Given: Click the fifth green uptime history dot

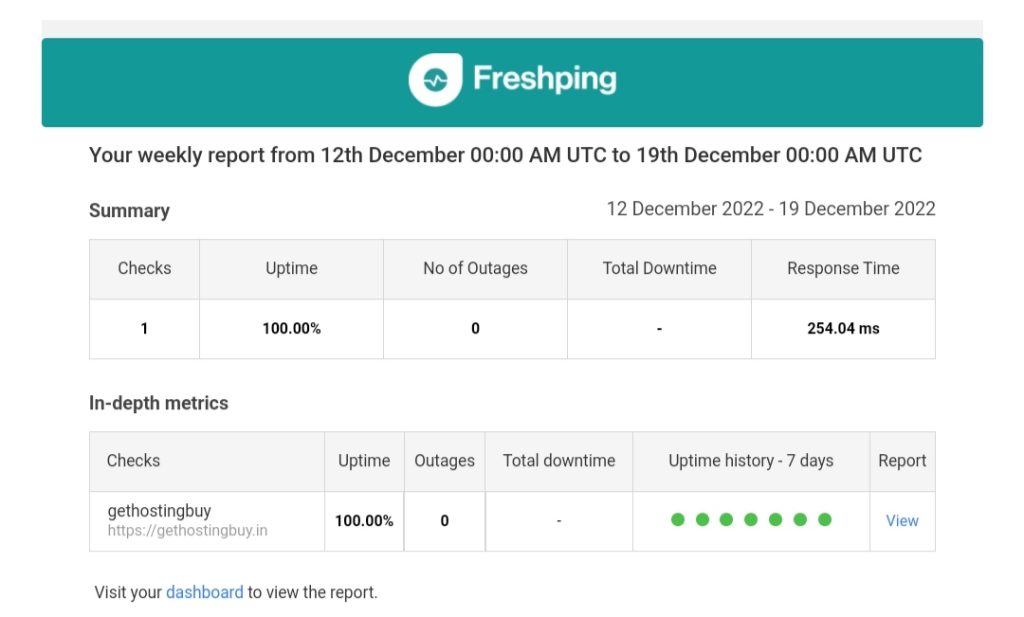Looking at the screenshot, I should click(x=775, y=520).
